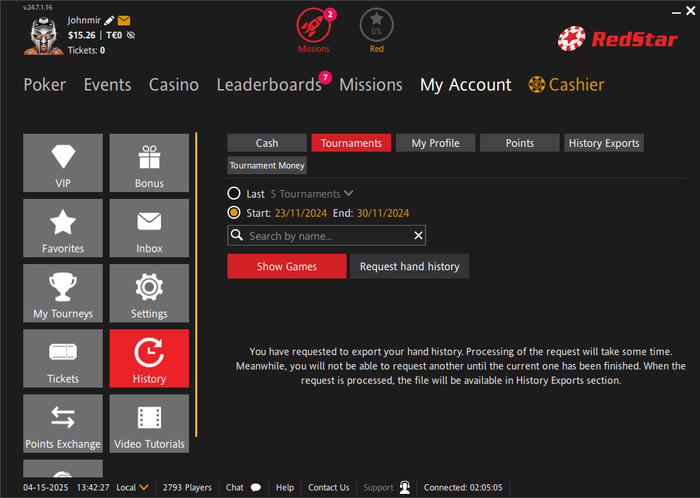Click the start date 23/11/2024
The height and width of the screenshot is (498, 700).
pos(301,213)
